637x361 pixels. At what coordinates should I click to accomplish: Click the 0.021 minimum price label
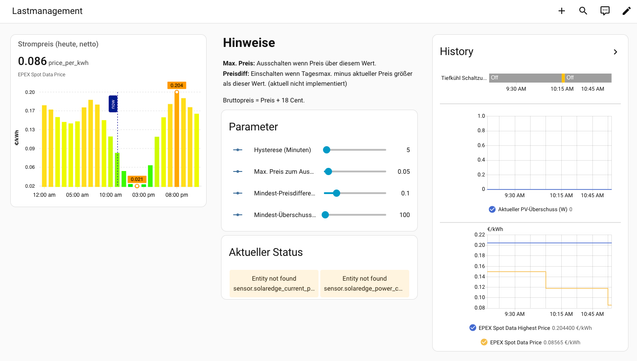pyautogui.click(x=137, y=179)
